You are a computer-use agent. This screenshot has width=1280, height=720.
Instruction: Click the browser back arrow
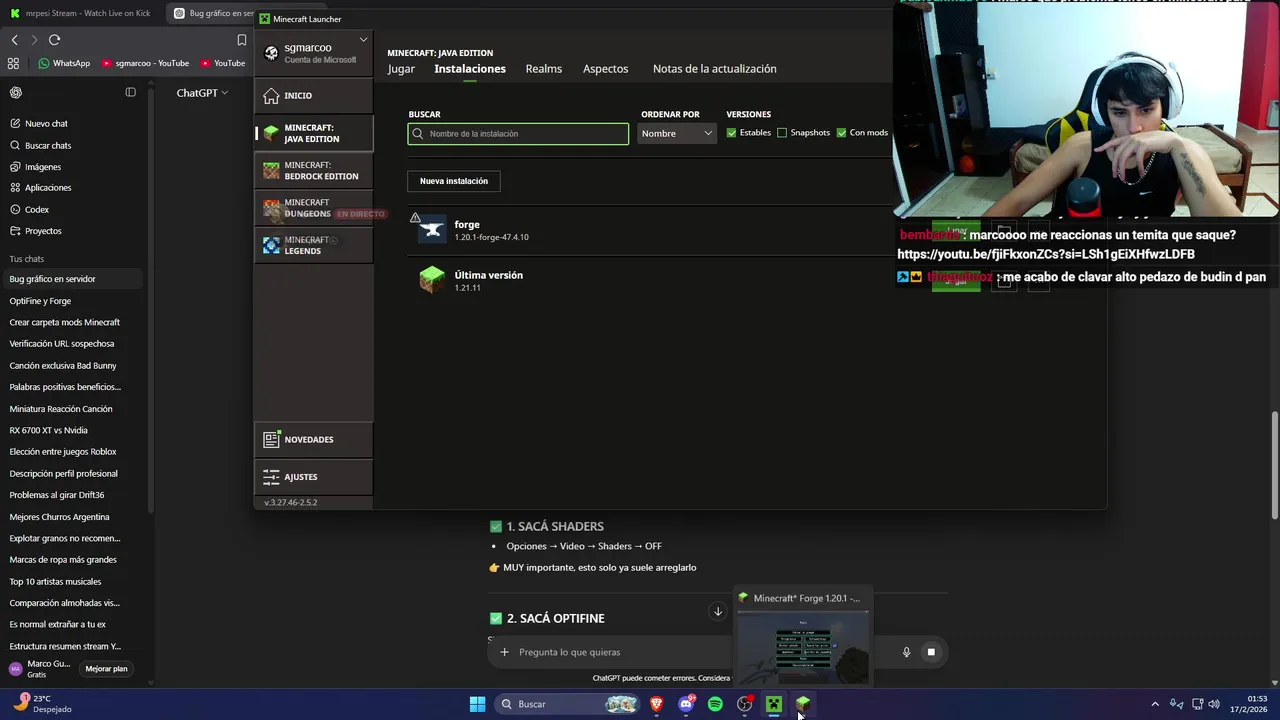click(14, 40)
